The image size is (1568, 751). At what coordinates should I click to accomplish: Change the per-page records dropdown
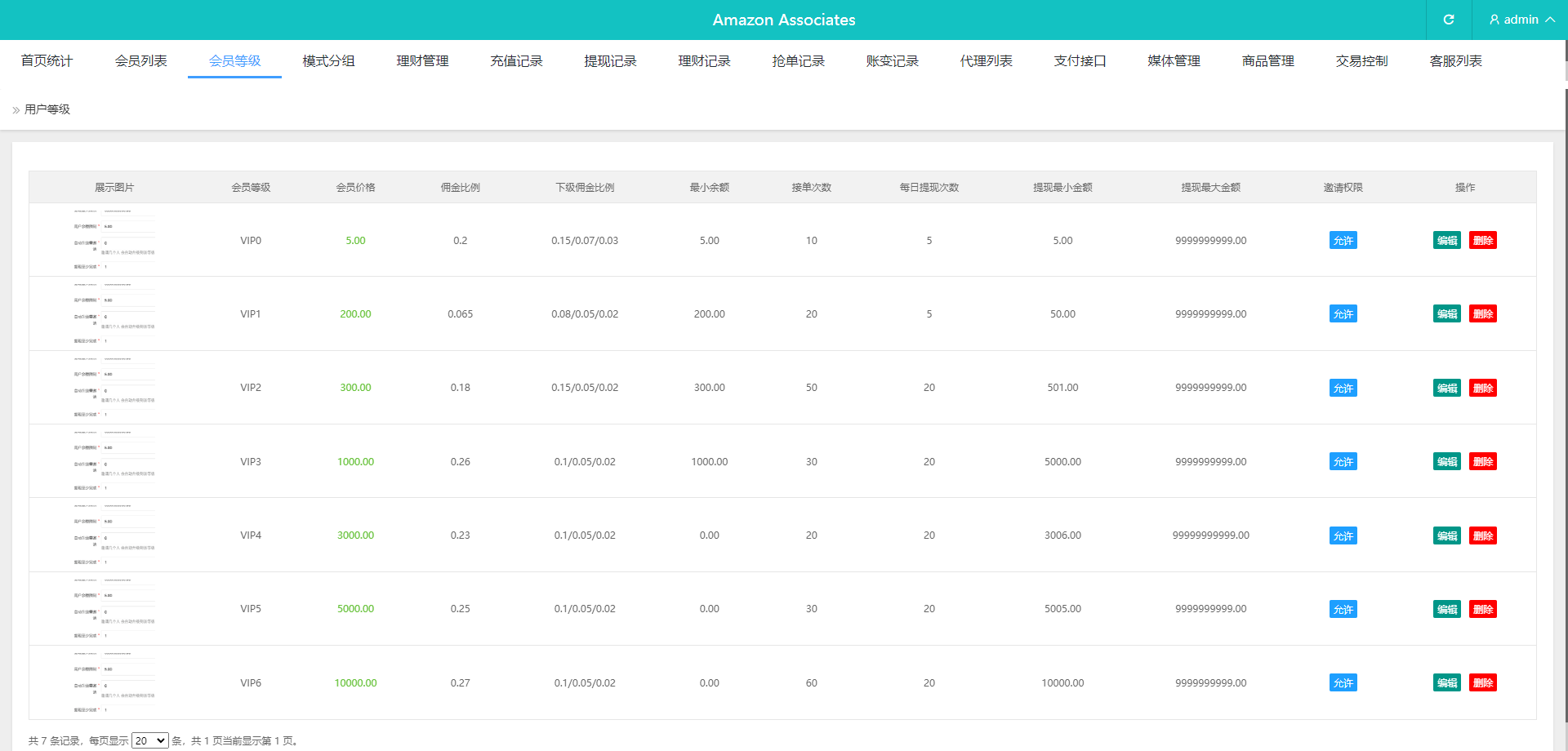pos(149,740)
